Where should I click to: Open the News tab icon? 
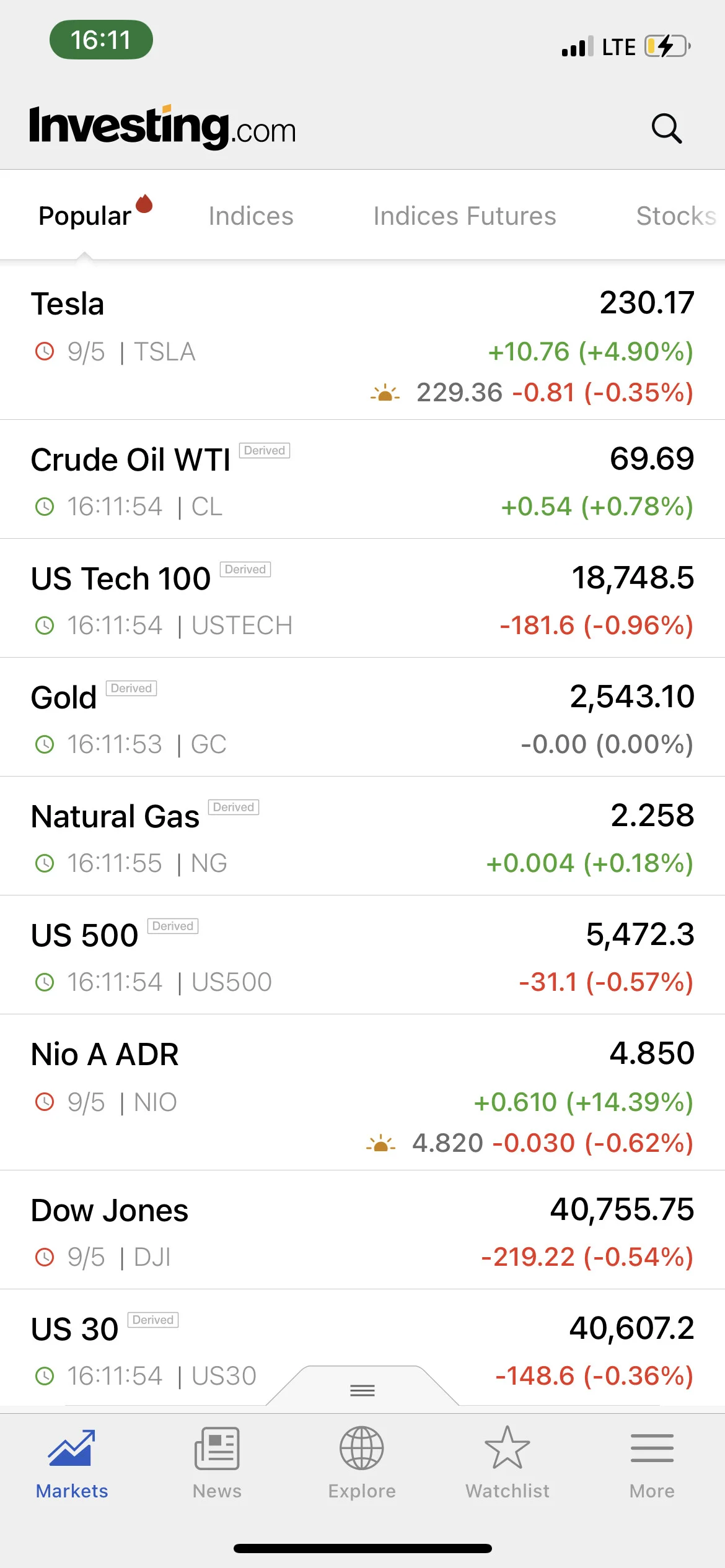tap(217, 1448)
